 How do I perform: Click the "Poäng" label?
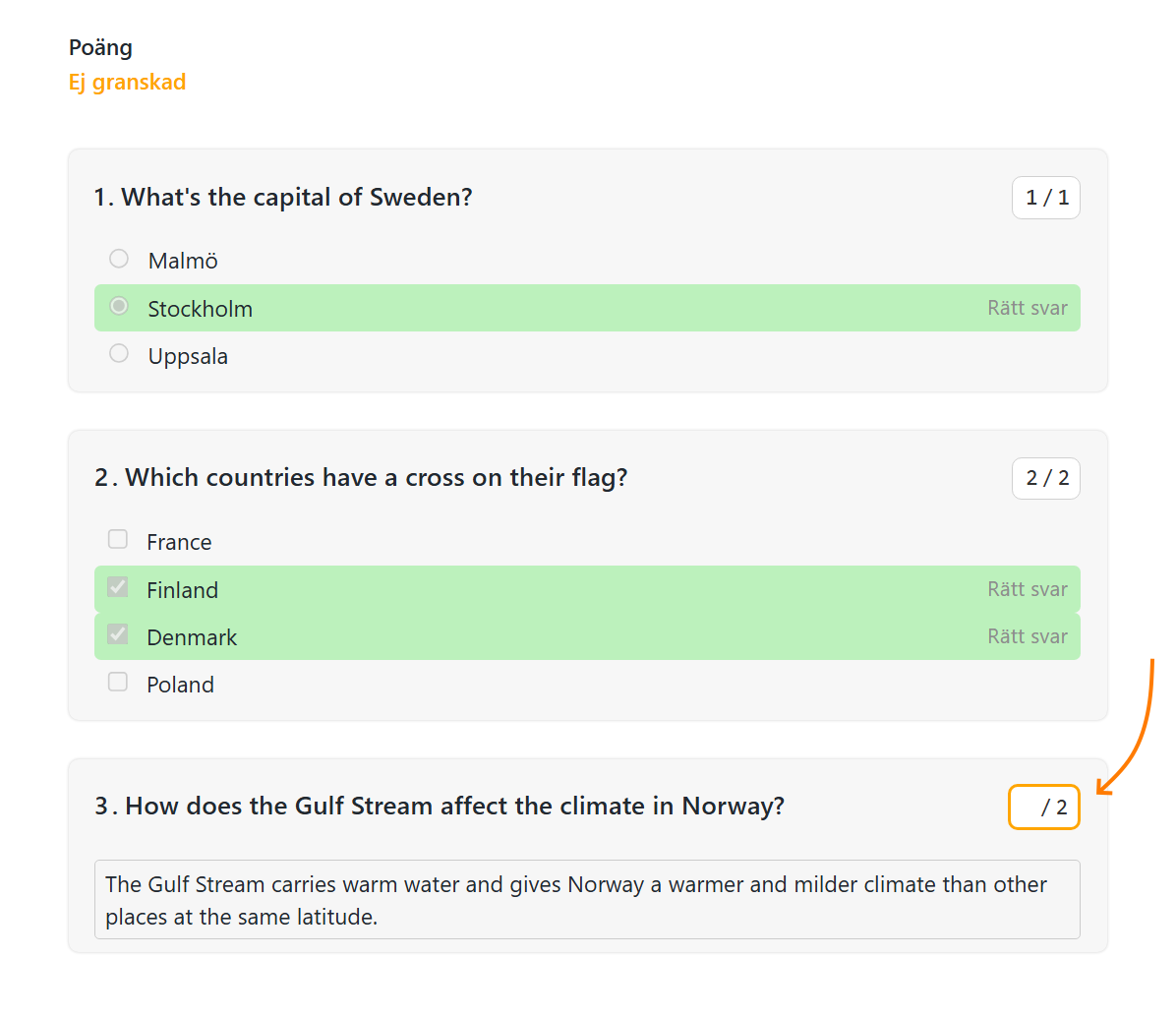click(100, 47)
